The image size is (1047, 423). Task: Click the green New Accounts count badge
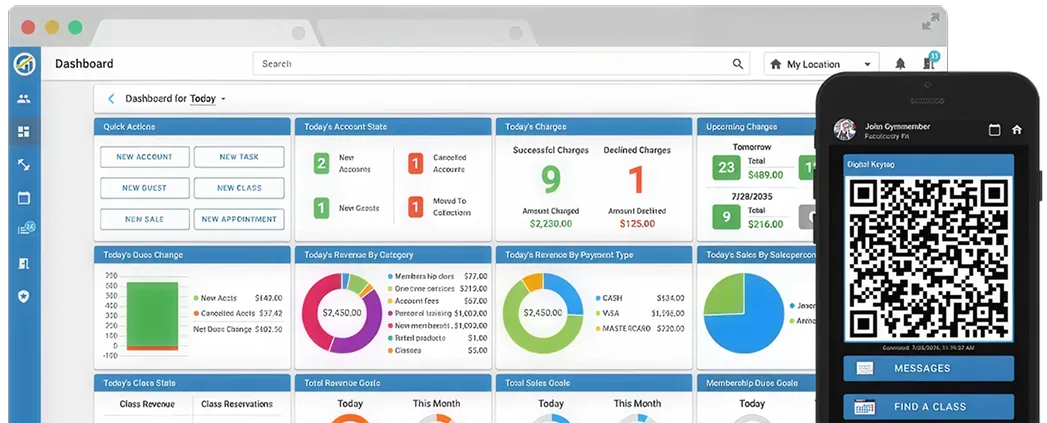[x=321, y=163]
